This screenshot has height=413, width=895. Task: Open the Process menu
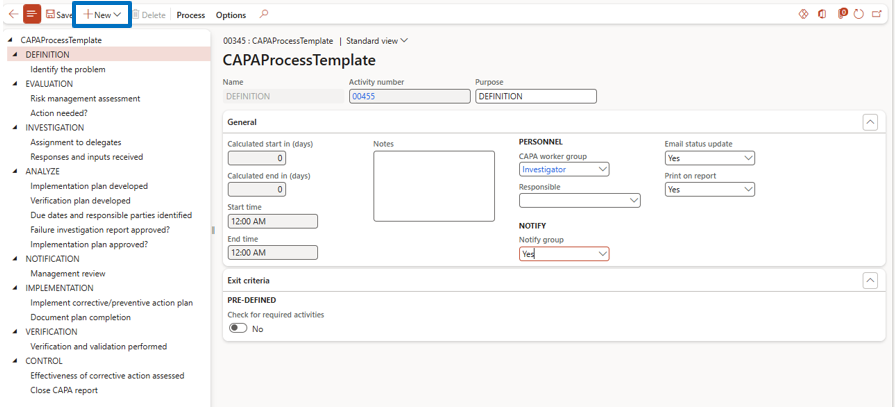pos(190,15)
